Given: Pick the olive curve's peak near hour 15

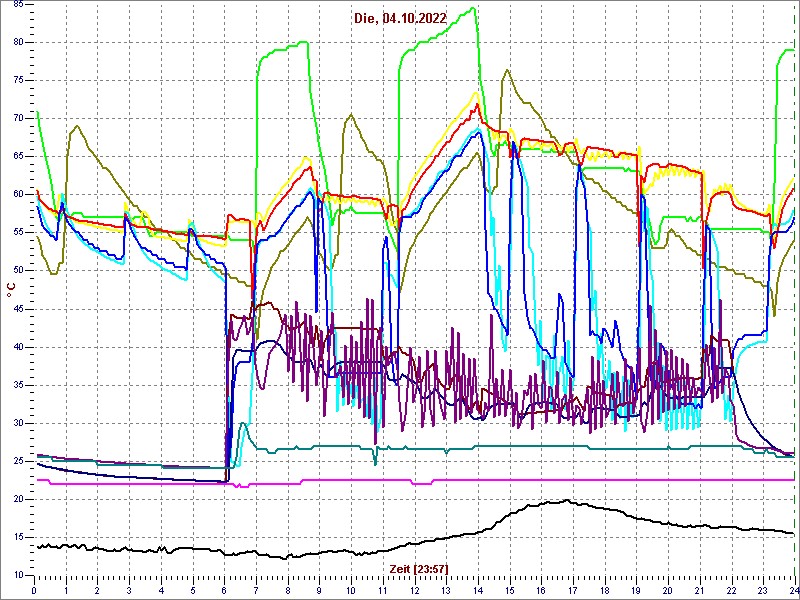Looking at the screenshot, I should click(508, 70).
